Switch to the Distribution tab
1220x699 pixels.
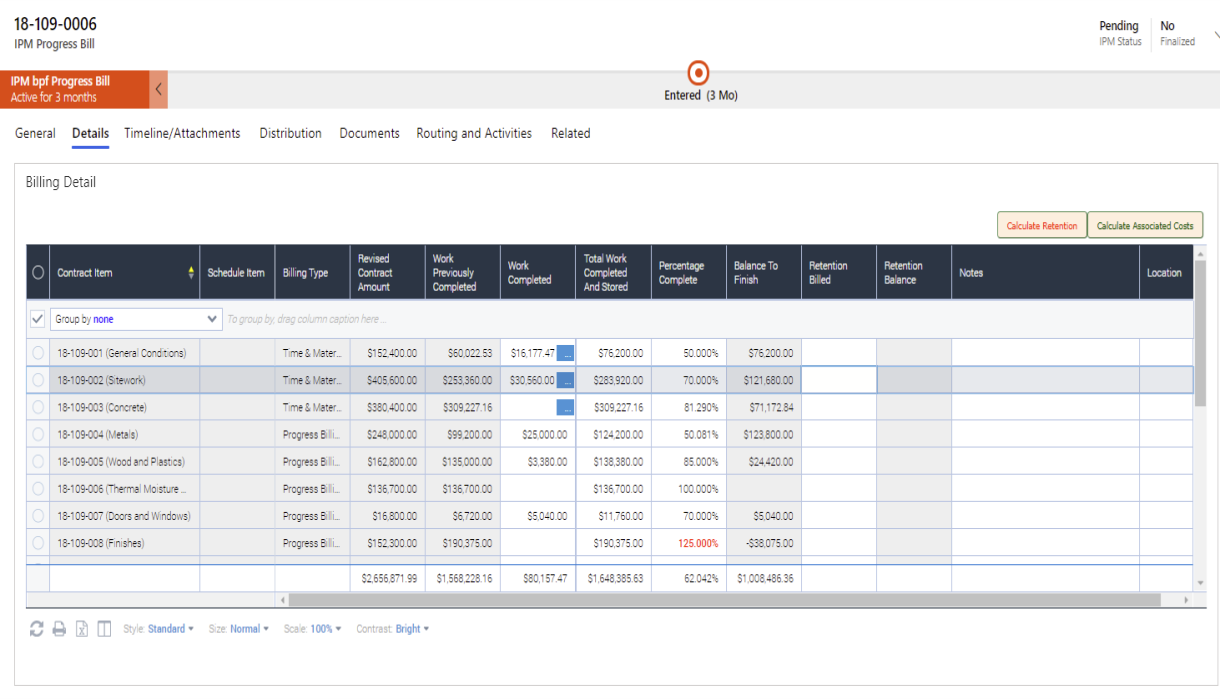point(290,133)
